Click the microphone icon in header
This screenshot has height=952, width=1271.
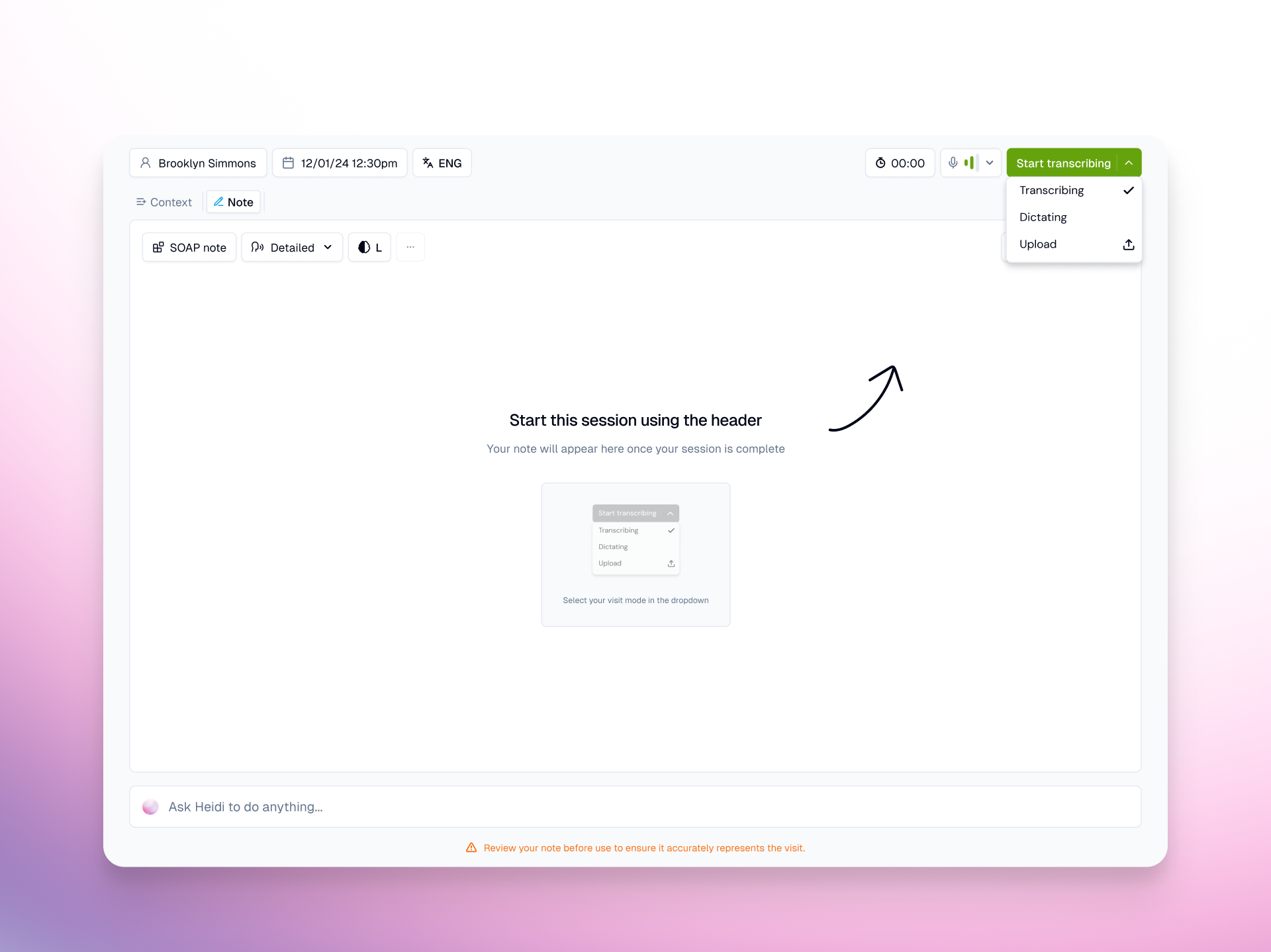pyautogui.click(x=953, y=163)
